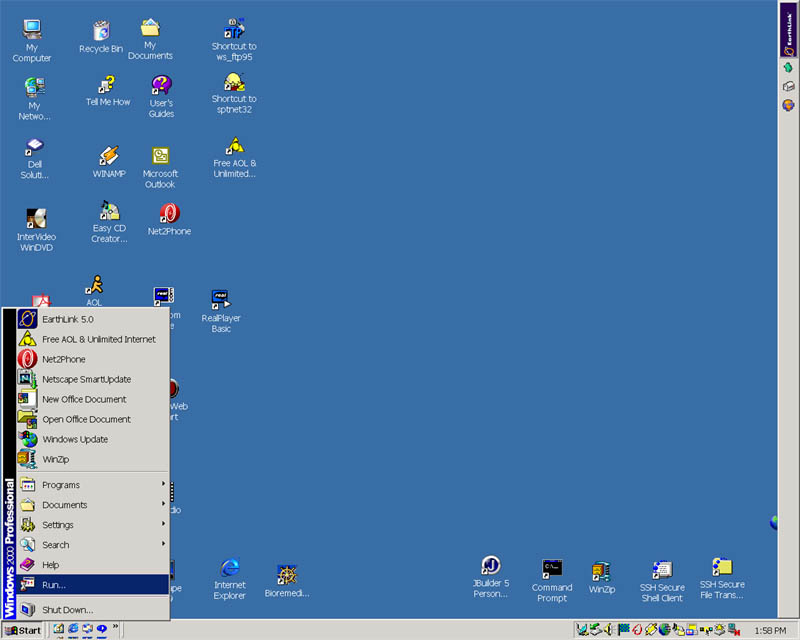
Task: Launch JBuilder 5 Personal icon
Action: 491,577
